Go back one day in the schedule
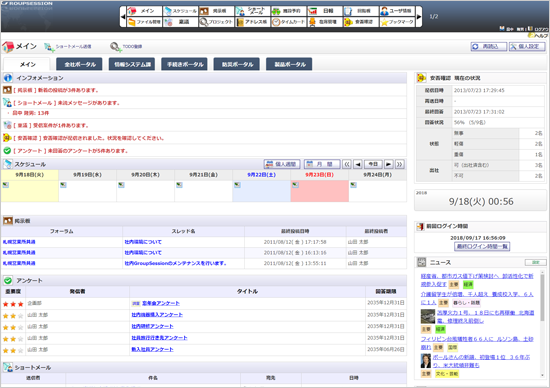This screenshot has width=550, height=388. pyautogui.click(x=358, y=164)
